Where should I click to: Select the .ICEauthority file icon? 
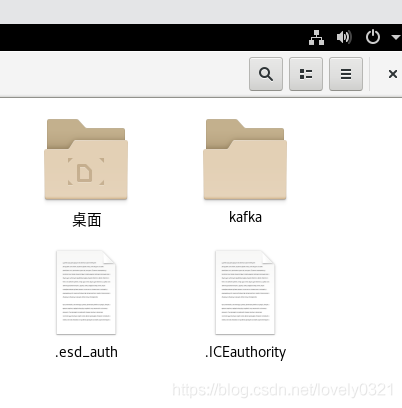pos(245,292)
